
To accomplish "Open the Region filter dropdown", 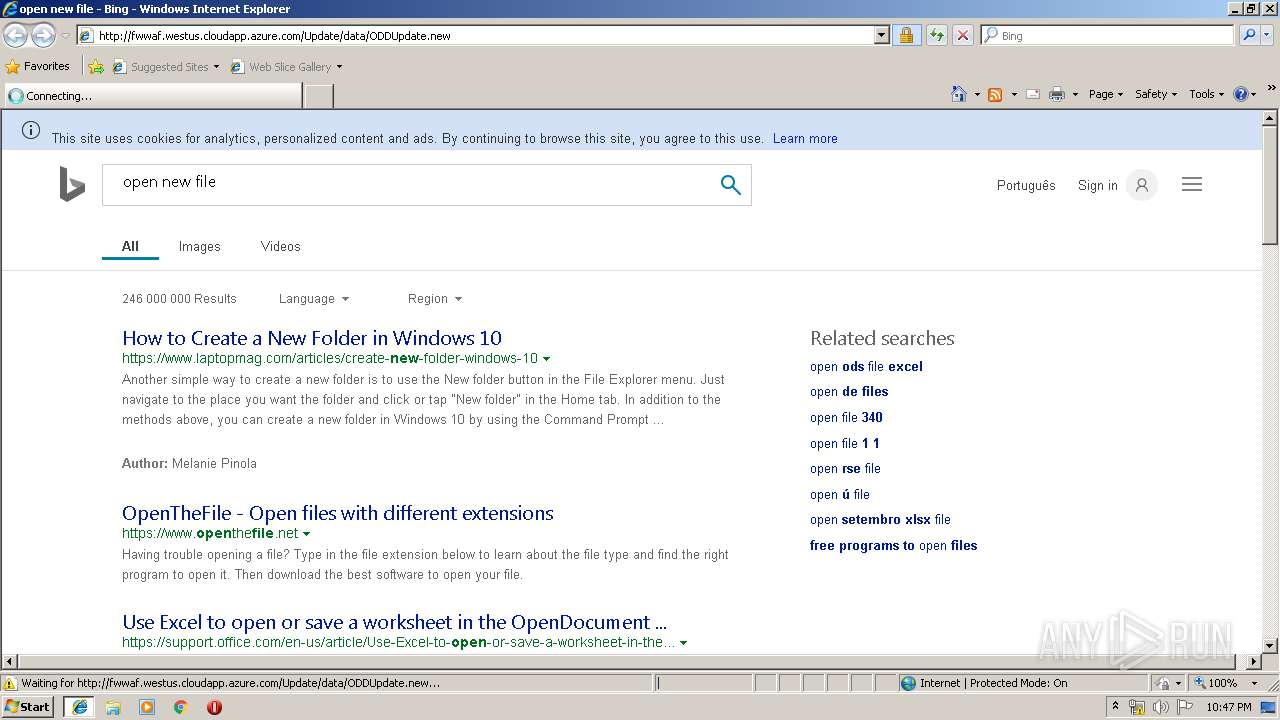I will coord(435,299).
